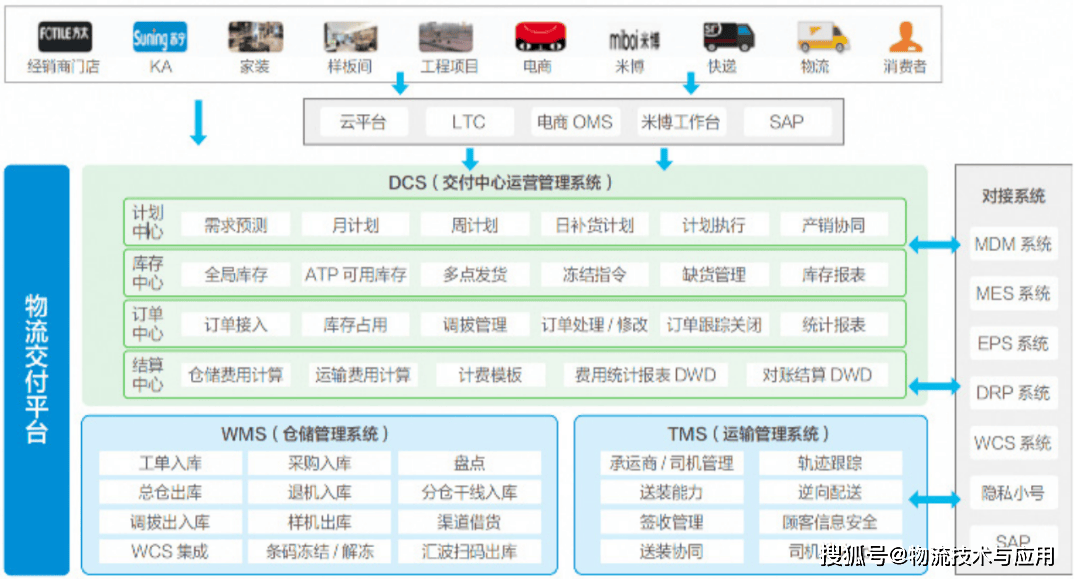Select 订单接入 in the order center

tap(236, 325)
